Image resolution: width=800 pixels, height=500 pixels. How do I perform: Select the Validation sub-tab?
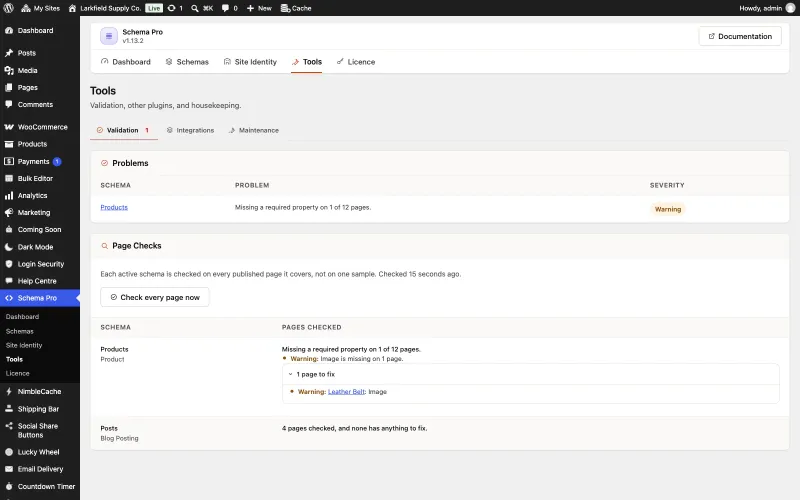coord(123,131)
